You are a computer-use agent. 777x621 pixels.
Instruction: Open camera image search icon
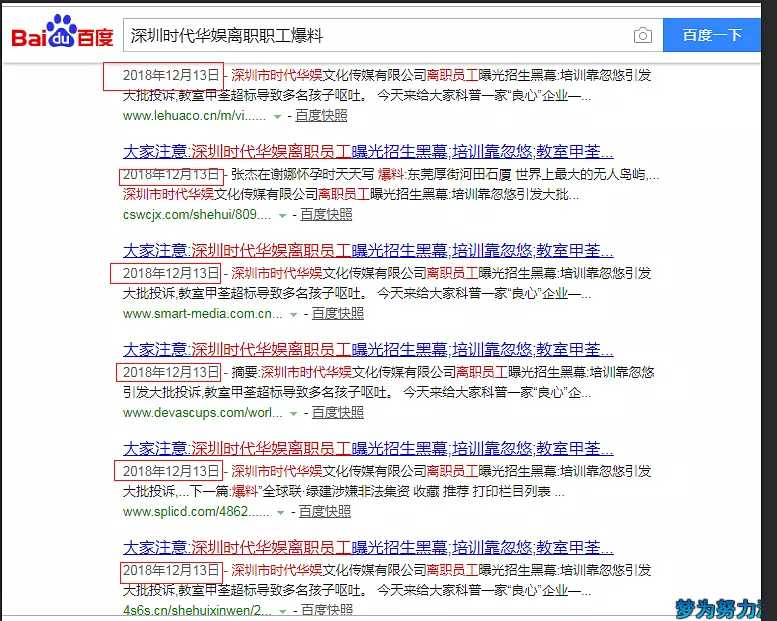642,35
